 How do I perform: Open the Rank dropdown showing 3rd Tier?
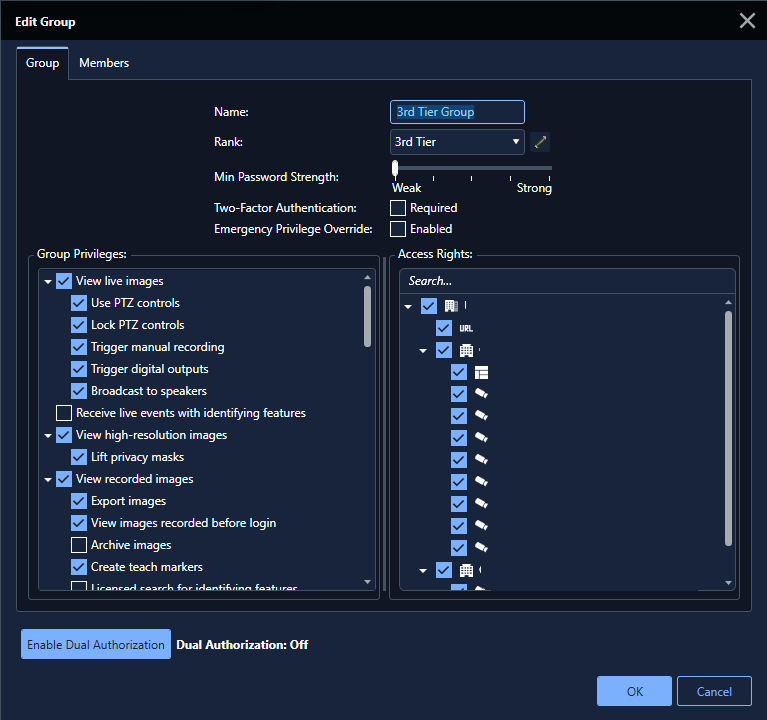457,142
